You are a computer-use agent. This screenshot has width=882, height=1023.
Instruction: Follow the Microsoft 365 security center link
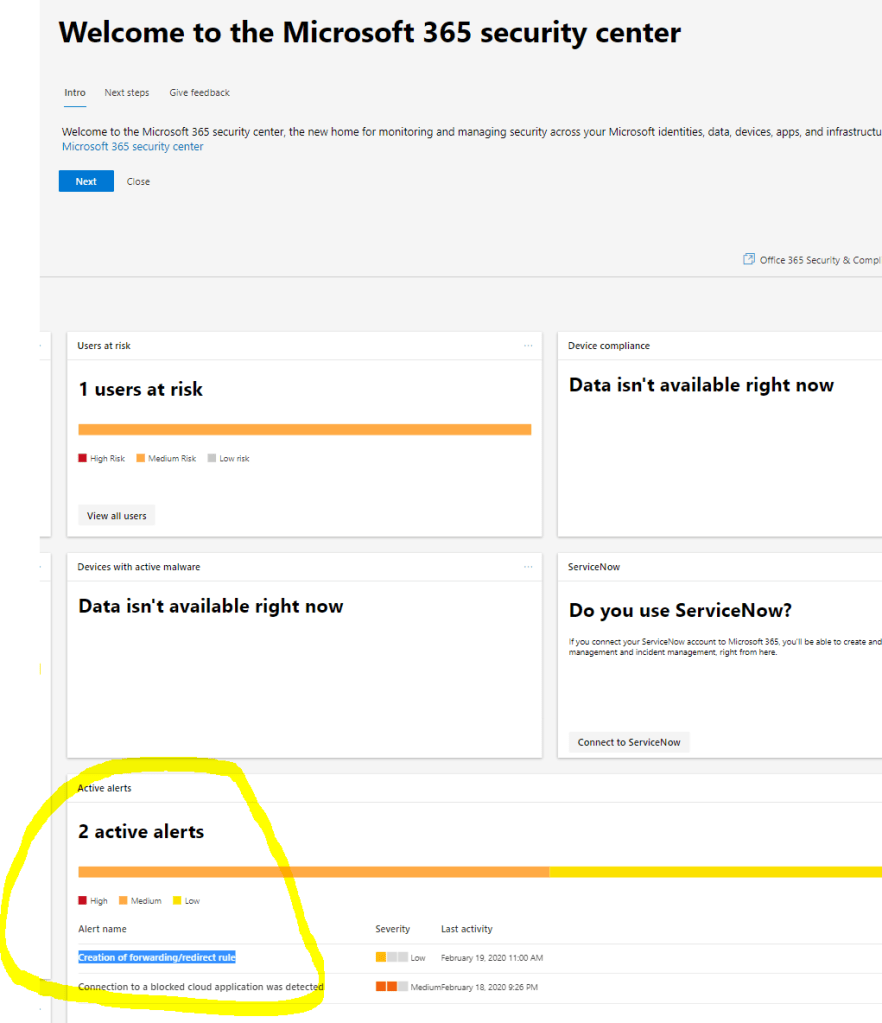pyautogui.click(x=132, y=147)
